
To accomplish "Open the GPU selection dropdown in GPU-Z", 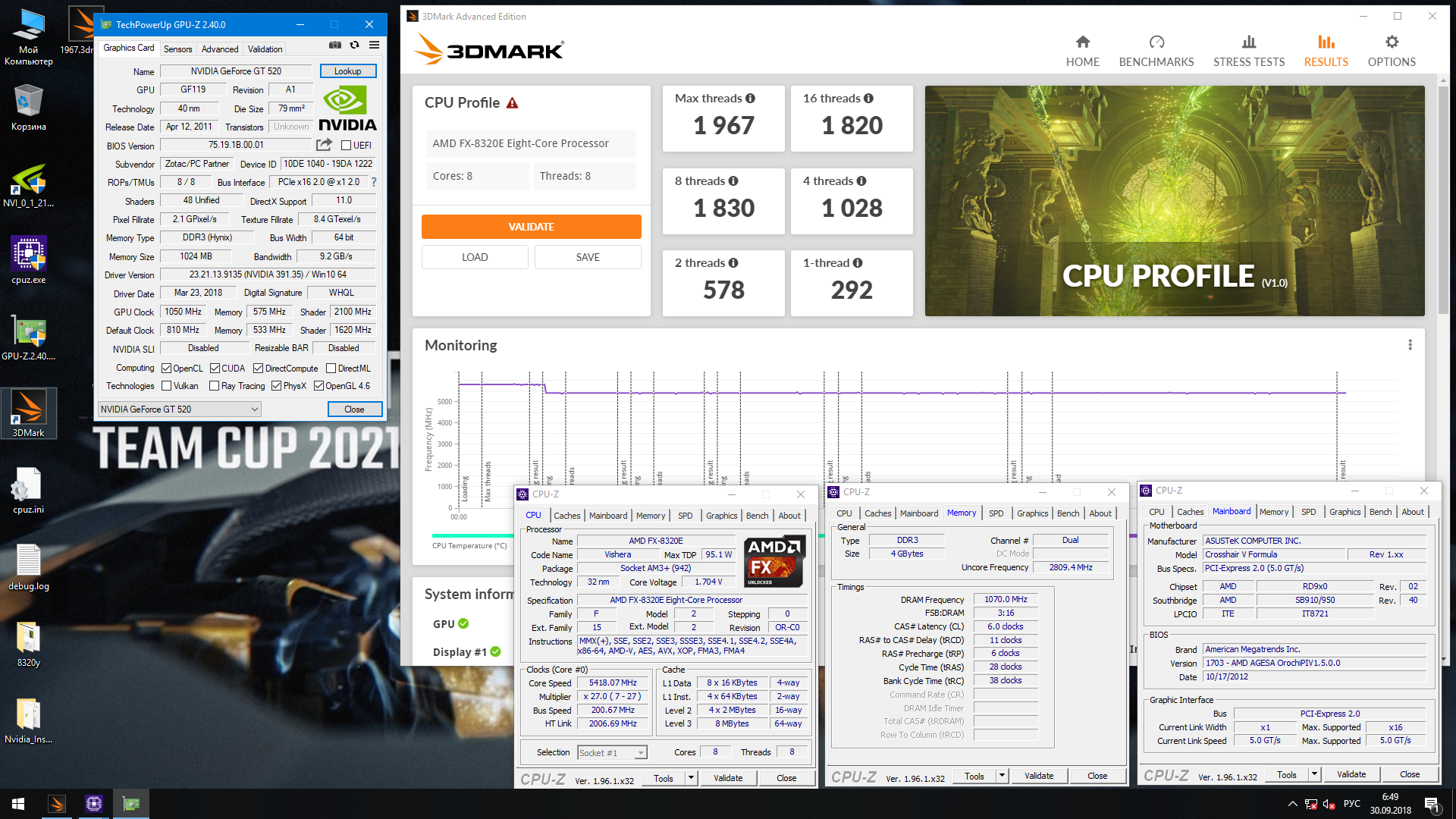I will point(179,409).
